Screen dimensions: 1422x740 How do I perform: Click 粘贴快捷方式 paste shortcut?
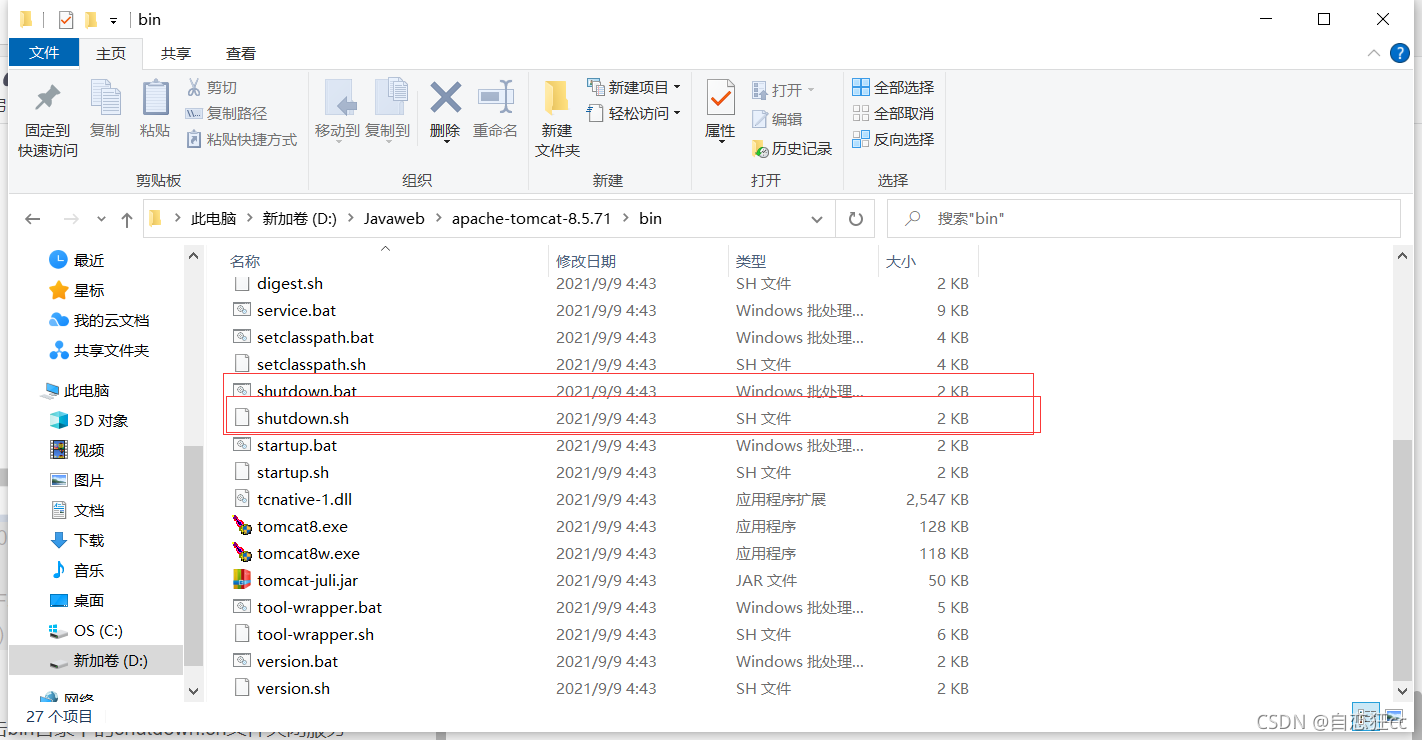[241, 140]
